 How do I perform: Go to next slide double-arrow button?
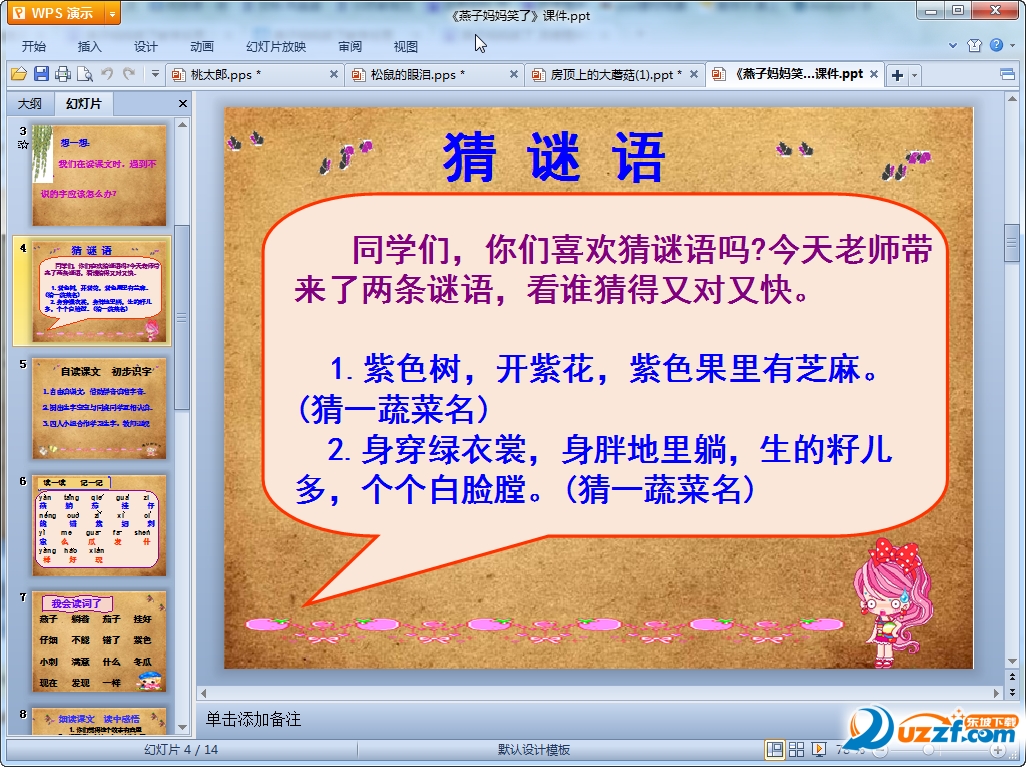[x=1012, y=692]
